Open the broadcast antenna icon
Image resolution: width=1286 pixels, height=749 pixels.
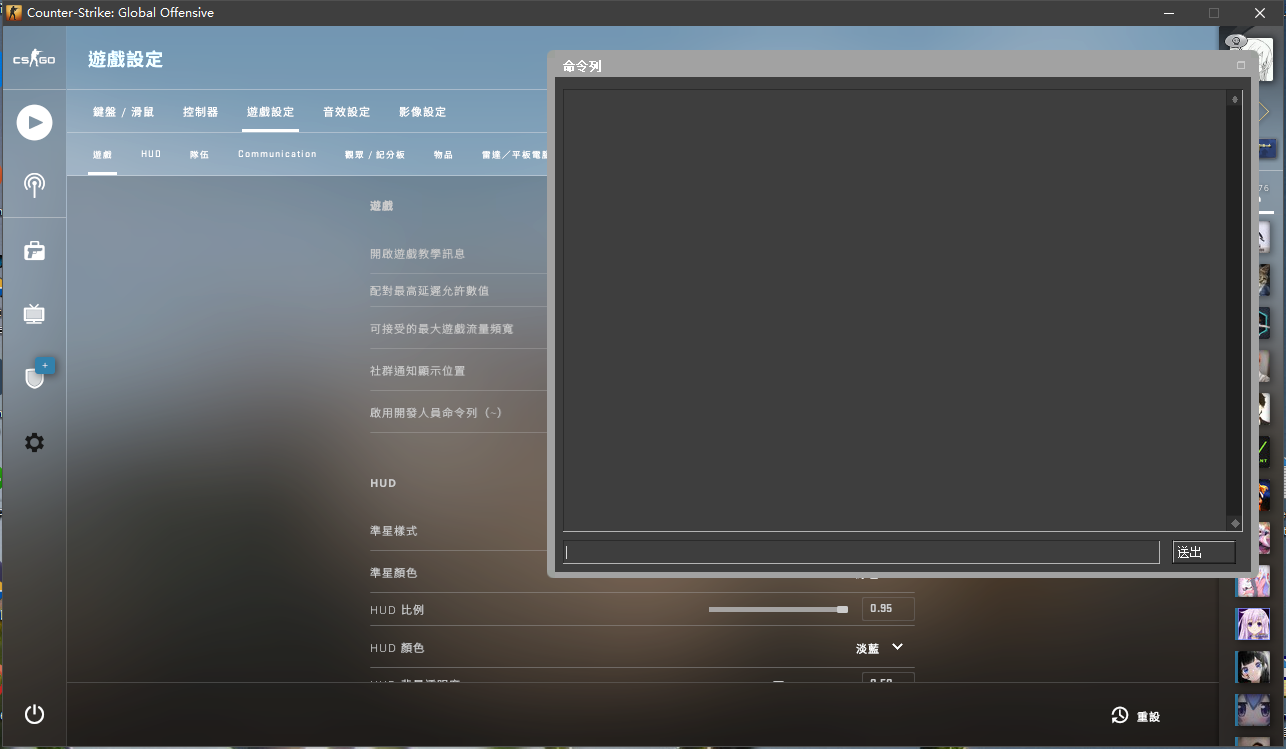click(x=34, y=185)
